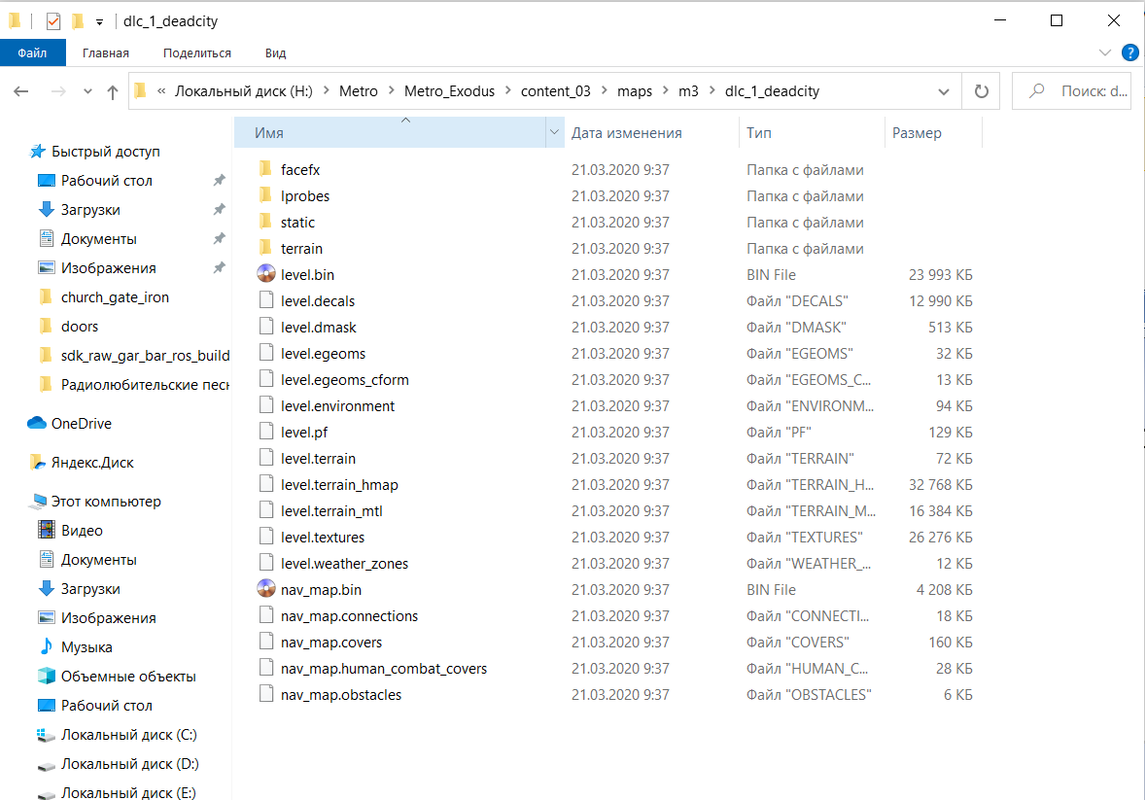Go back to previous folder
This screenshot has height=800, width=1145.
point(21,91)
